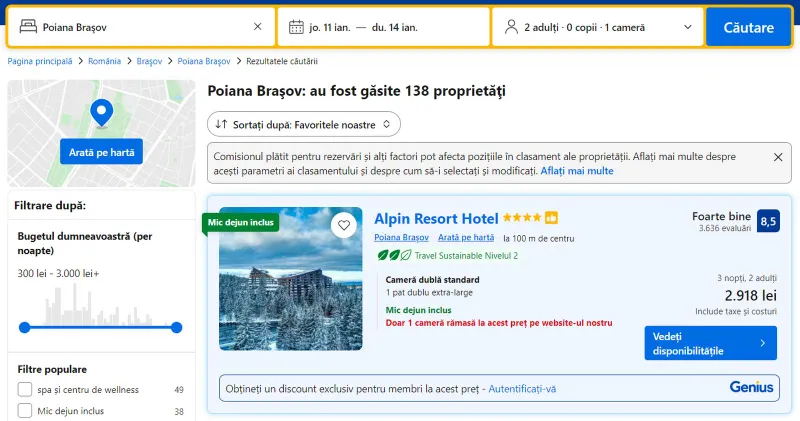Click the yellow thumbs-up preferred badge
Screen dimensions: 800x421
(551, 218)
